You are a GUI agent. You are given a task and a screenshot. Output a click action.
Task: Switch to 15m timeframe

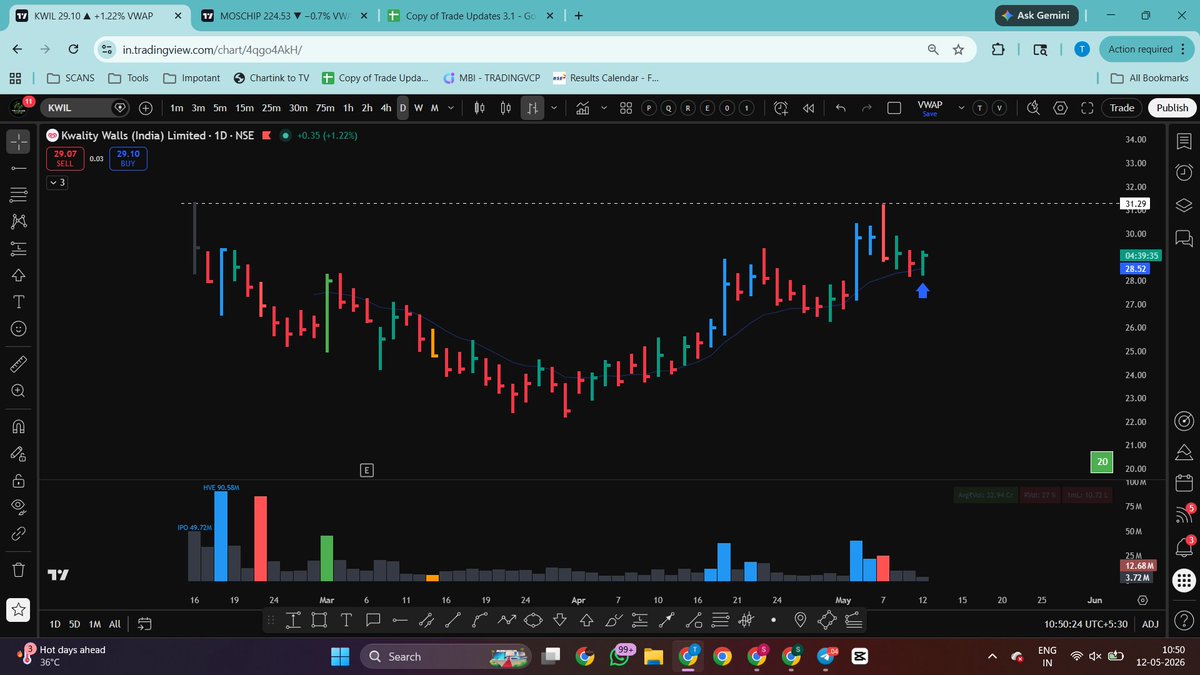click(x=244, y=108)
